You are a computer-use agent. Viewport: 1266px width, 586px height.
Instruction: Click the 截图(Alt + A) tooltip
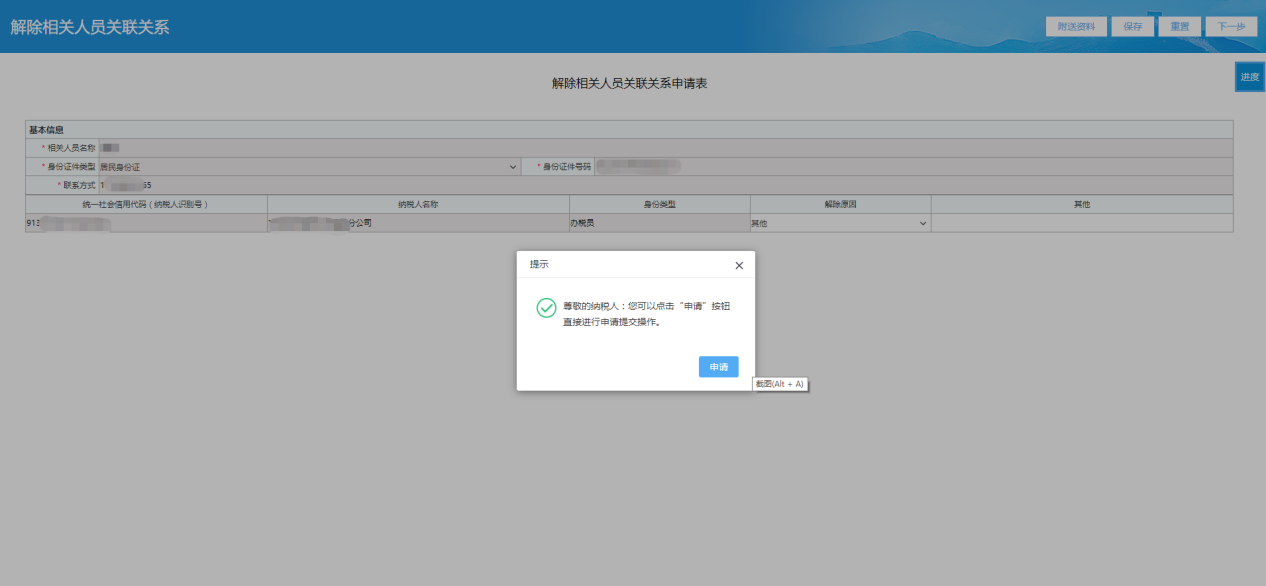pos(780,384)
